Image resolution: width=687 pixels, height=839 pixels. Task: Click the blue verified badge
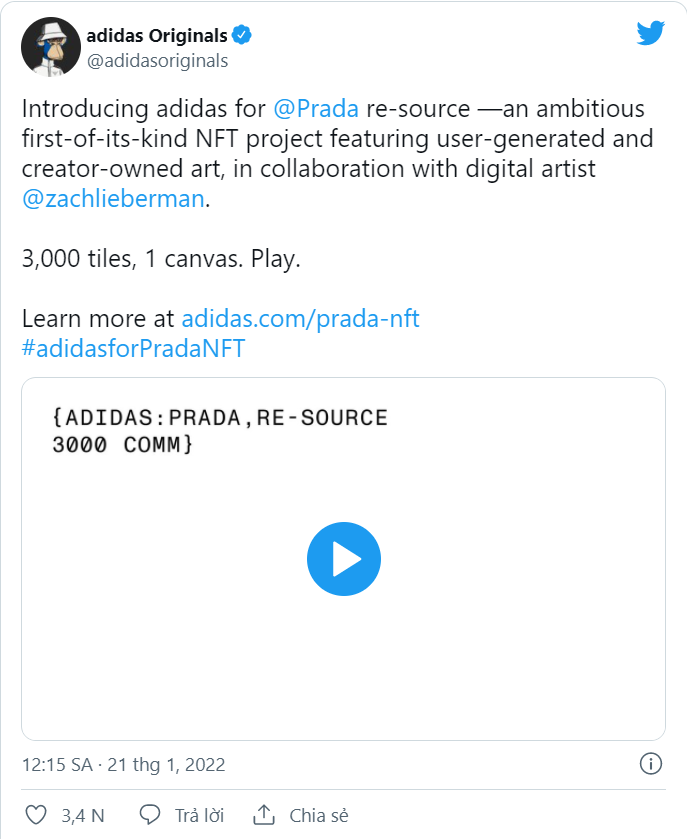242,36
